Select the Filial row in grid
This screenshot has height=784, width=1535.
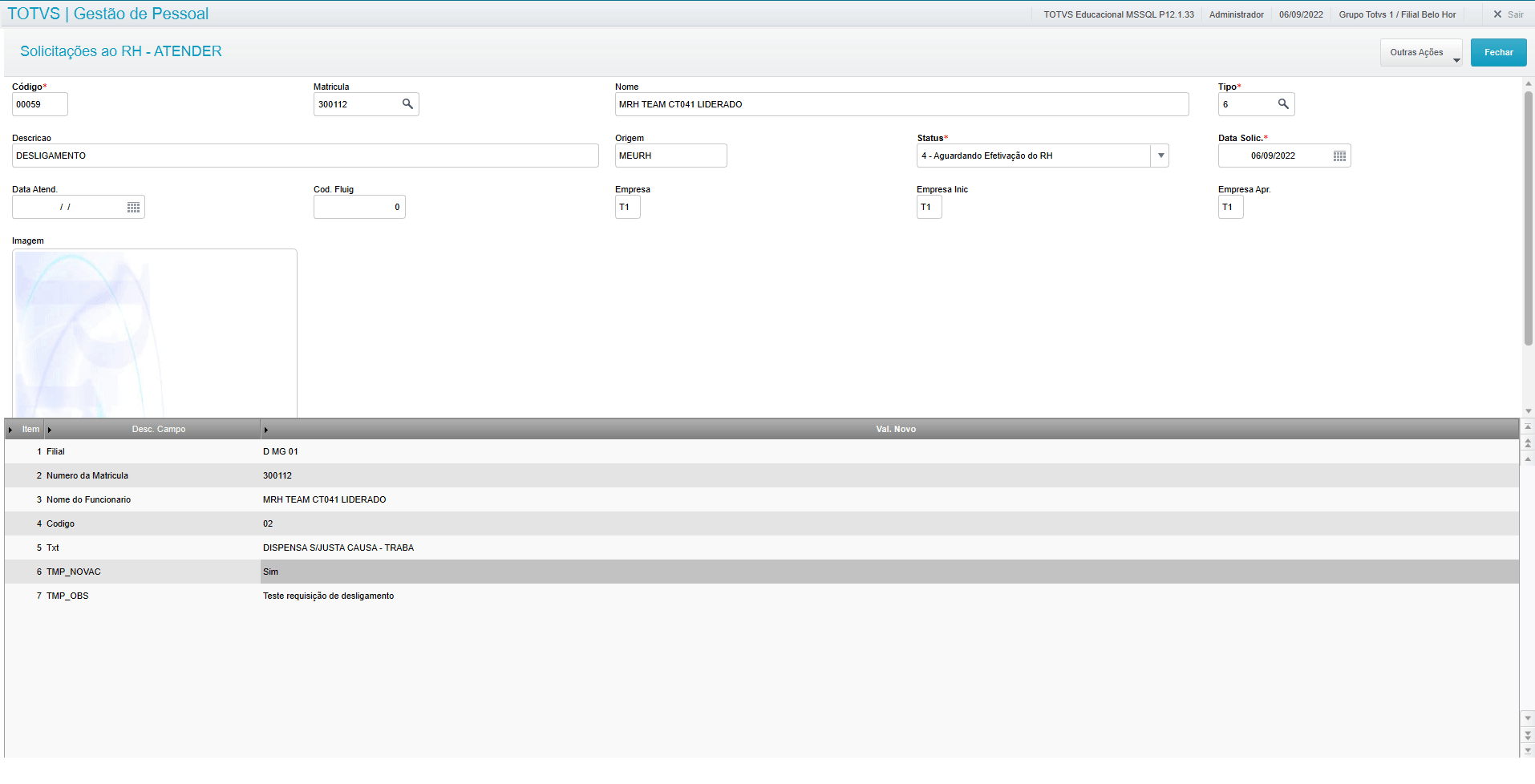point(761,451)
